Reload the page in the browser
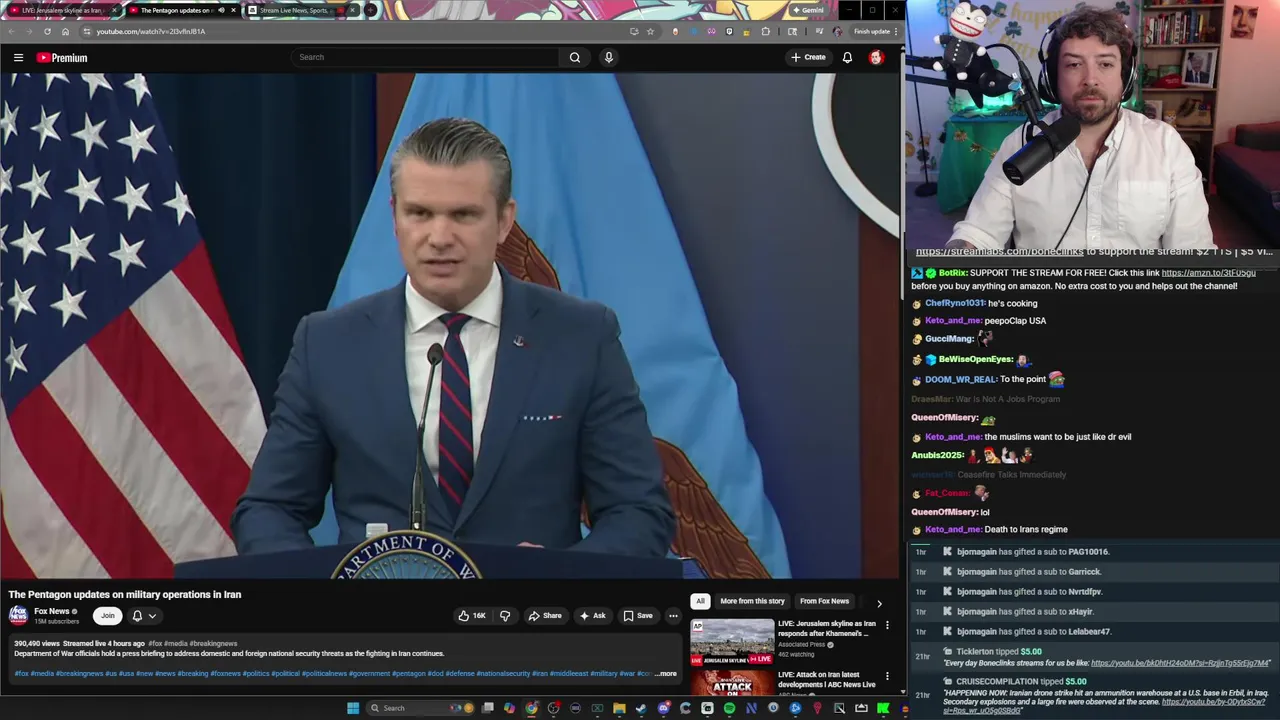The height and width of the screenshot is (720, 1280). [47, 31]
